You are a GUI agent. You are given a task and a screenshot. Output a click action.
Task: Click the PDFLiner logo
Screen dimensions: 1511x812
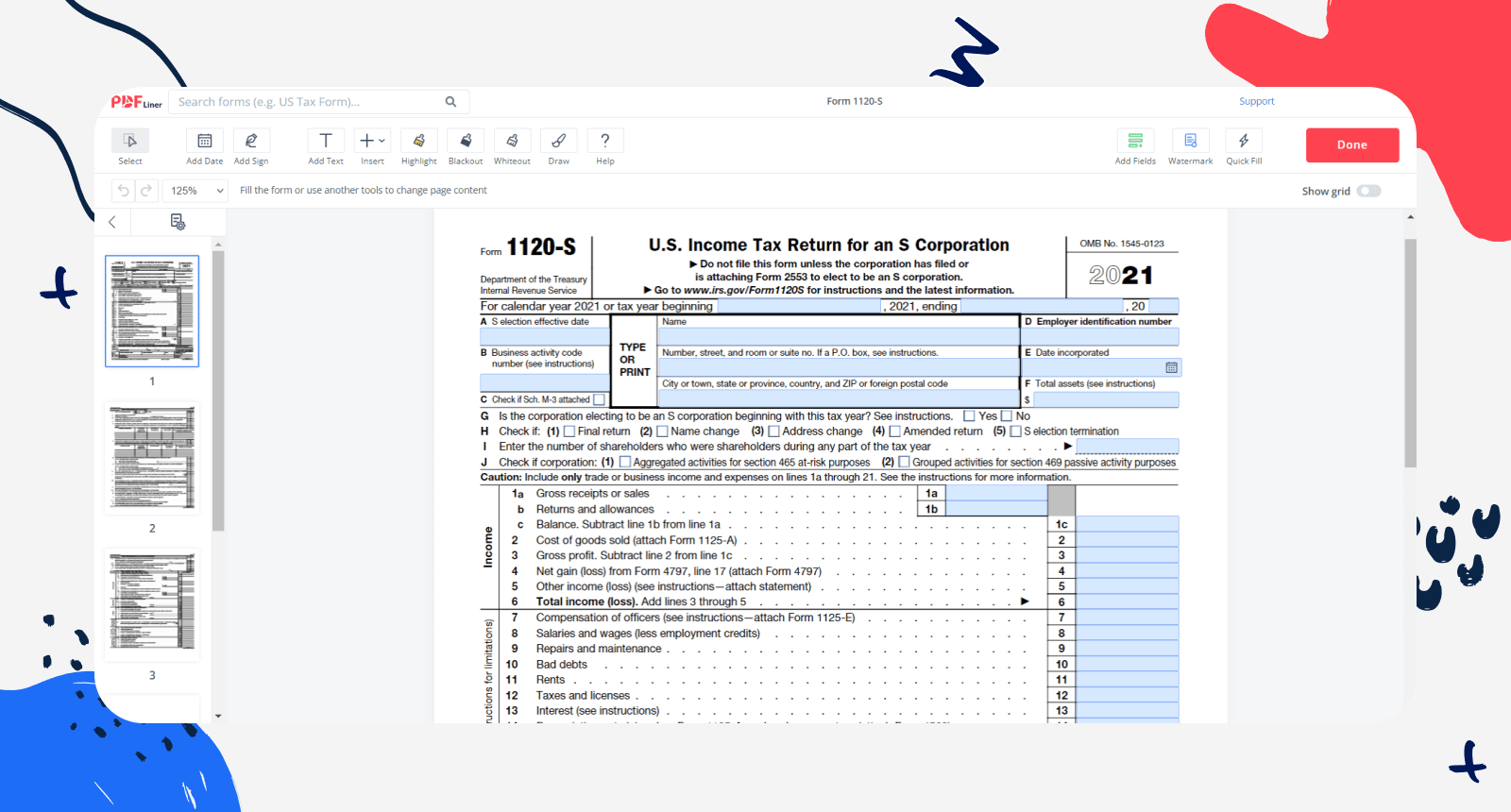[x=136, y=102]
